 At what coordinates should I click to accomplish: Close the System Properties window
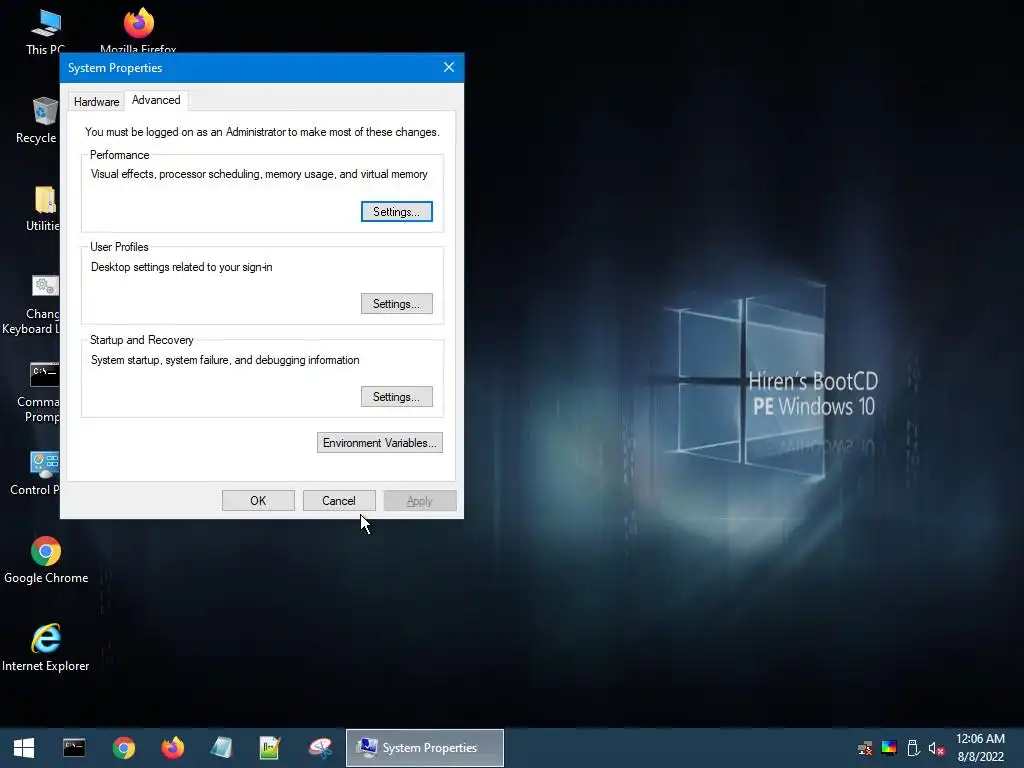[x=449, y=67]
